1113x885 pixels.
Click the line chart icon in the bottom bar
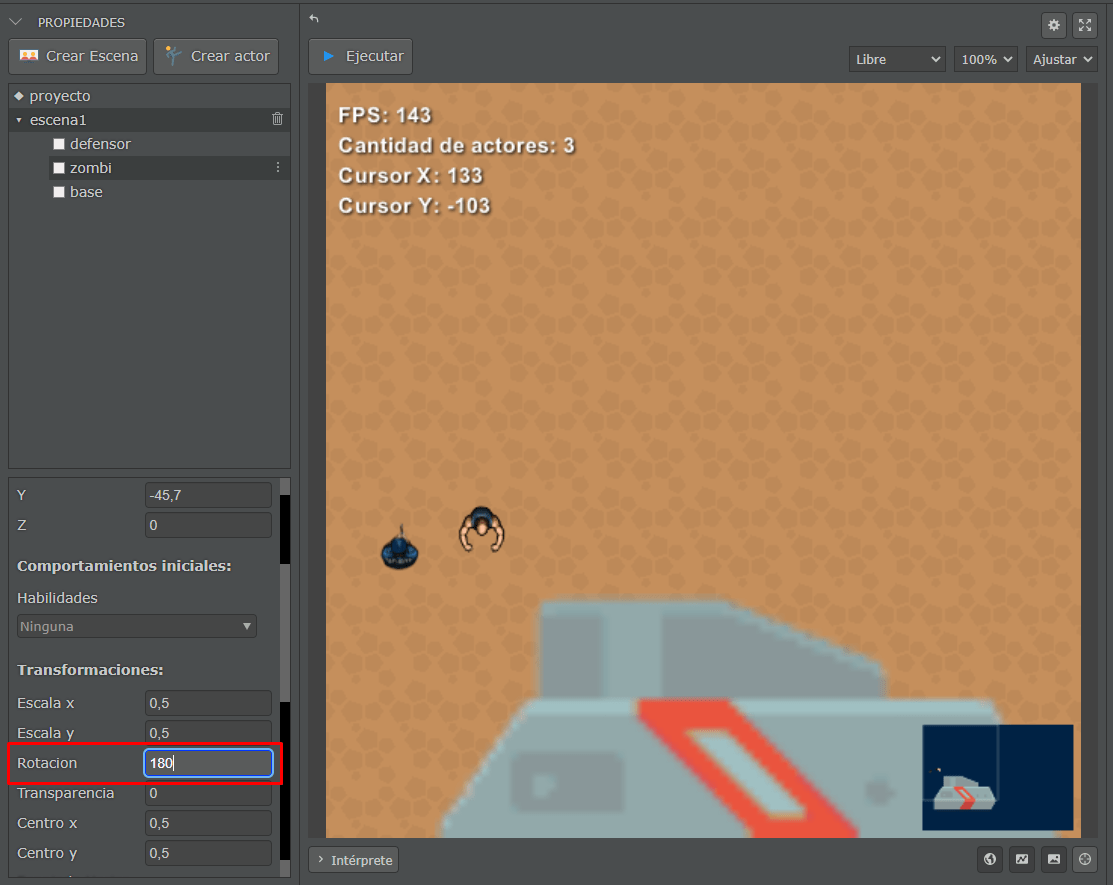[x=1021, y=859]
